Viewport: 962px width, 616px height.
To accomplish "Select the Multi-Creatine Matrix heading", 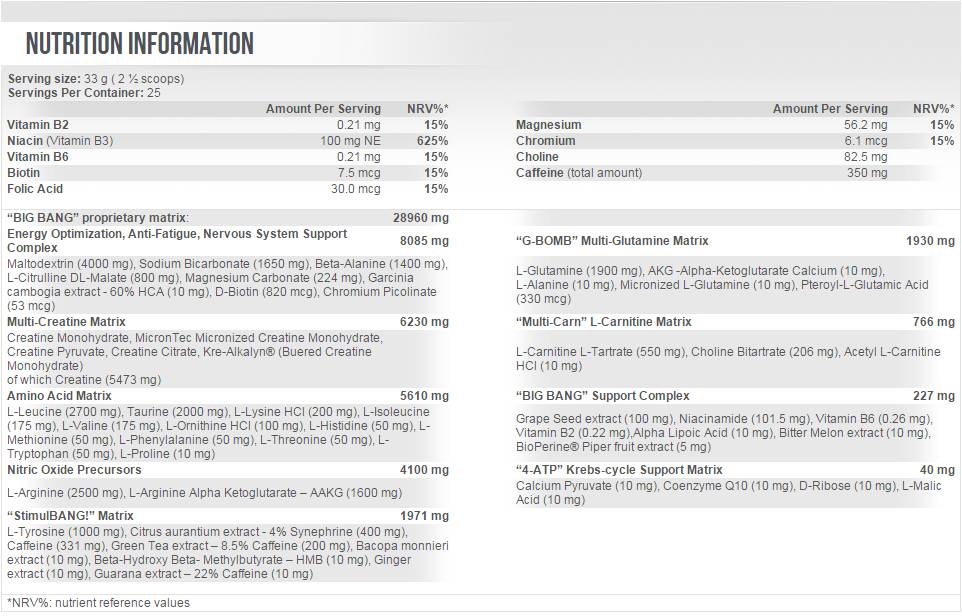I will click(x=66, y=322).
